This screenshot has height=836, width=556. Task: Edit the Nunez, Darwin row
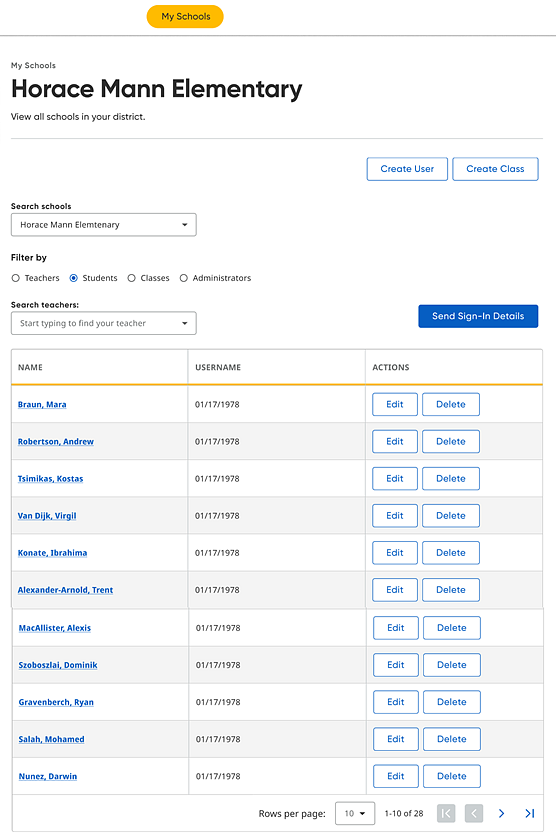pyautogui.click(x=396, y=776)
